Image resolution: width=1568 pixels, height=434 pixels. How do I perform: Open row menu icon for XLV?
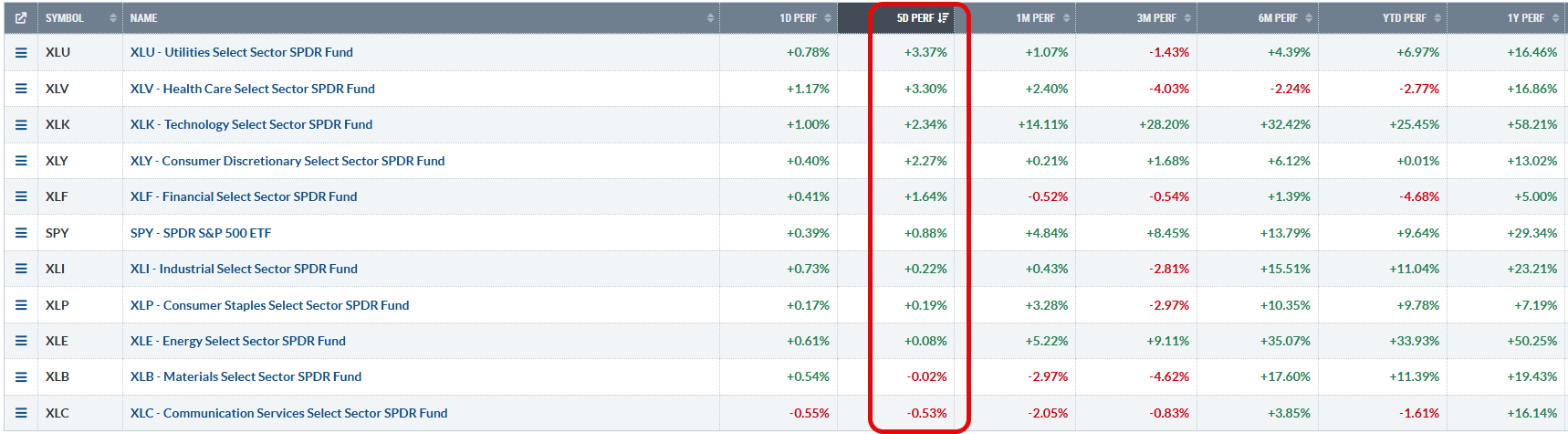(x=21, y=89)
